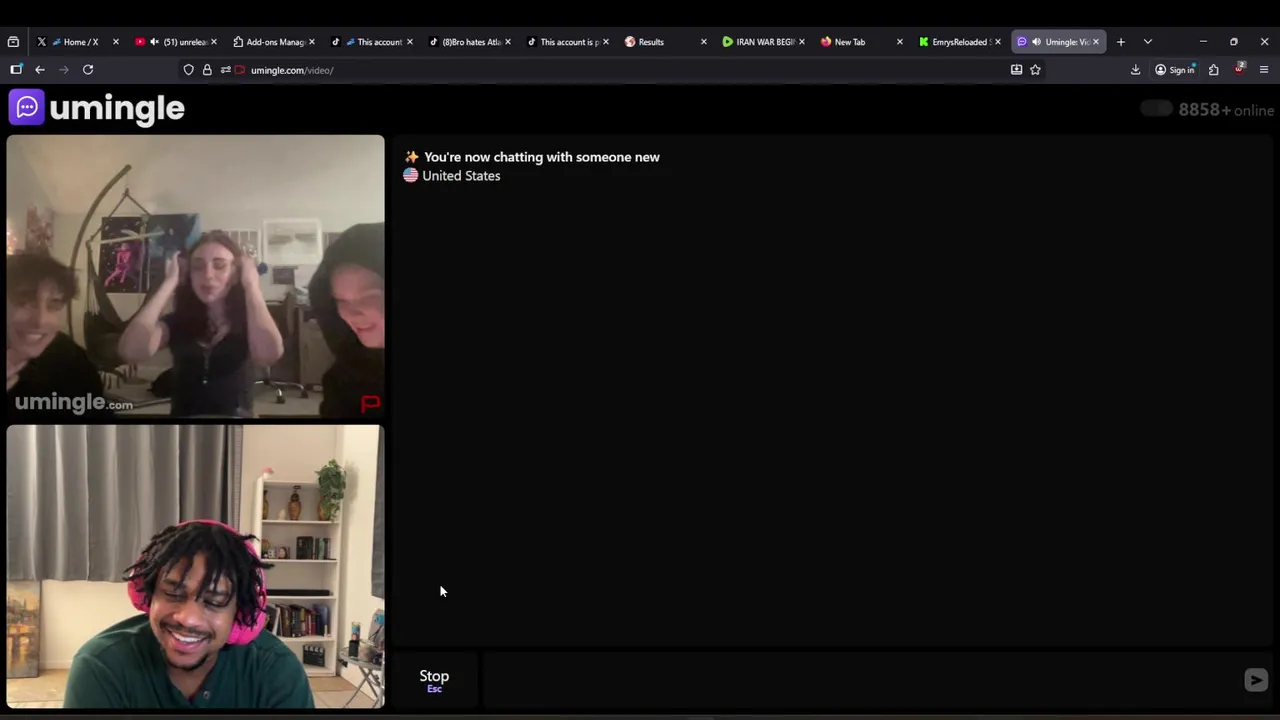Open the downloads panel icon
The width and height of the screenshot is (1280, 720).
tap(1135, 70)
